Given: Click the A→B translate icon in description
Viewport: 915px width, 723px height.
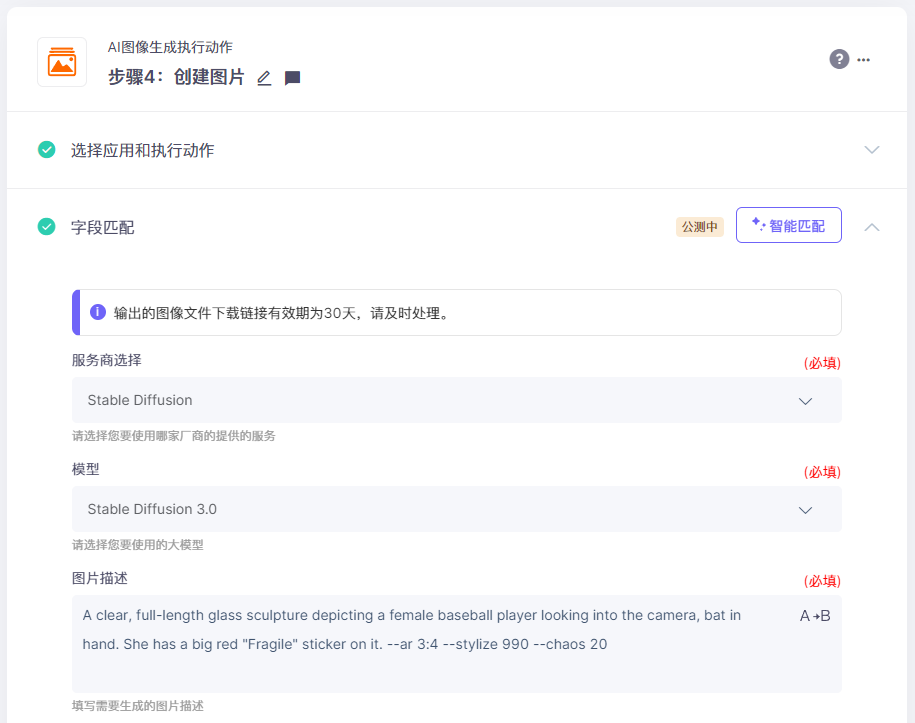Looking at the screenshot, I should [815, 616].
